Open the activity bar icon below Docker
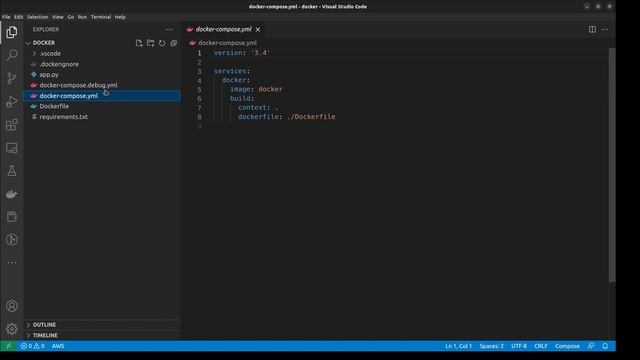This screenshot has width=640, height=360. click(x=12, y=217)
